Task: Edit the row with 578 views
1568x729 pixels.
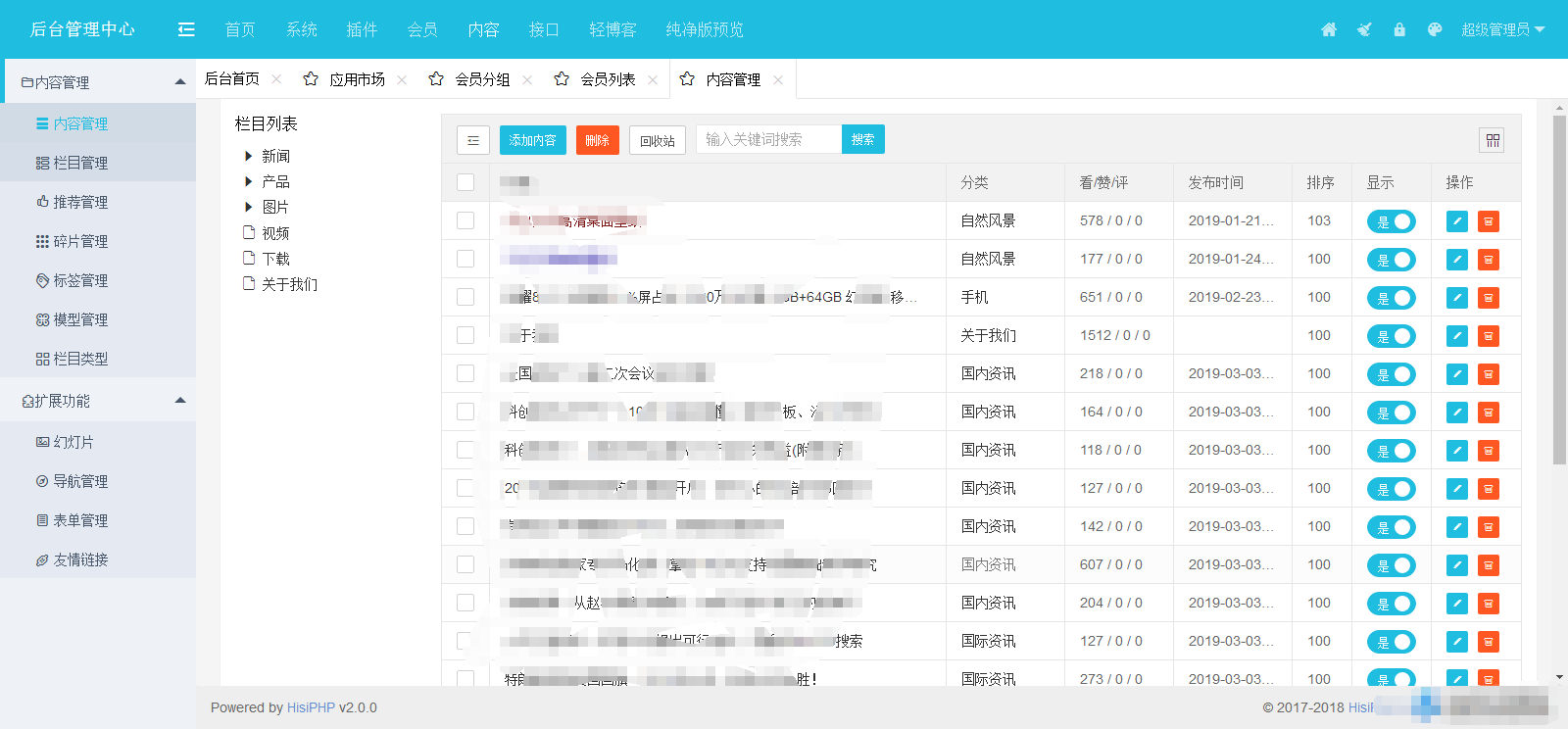Action: coord(1457,221)
